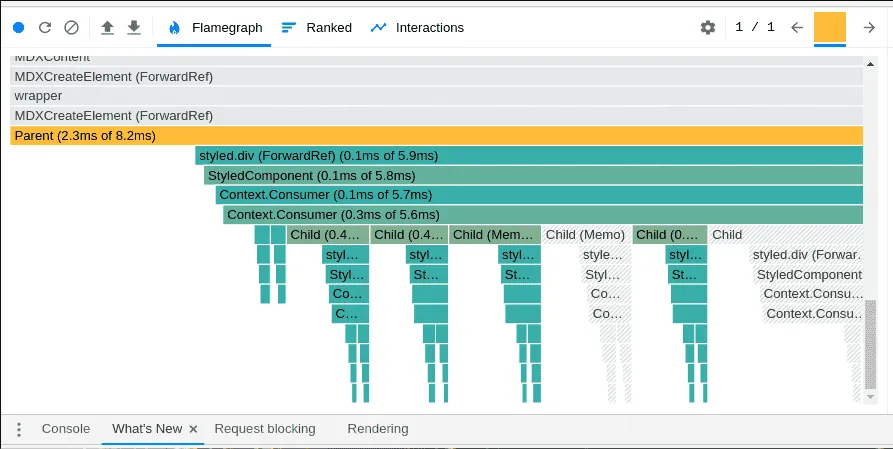Open the Console drawer tab
Screen dimensions: 893x449
click(x=66, y=428)
